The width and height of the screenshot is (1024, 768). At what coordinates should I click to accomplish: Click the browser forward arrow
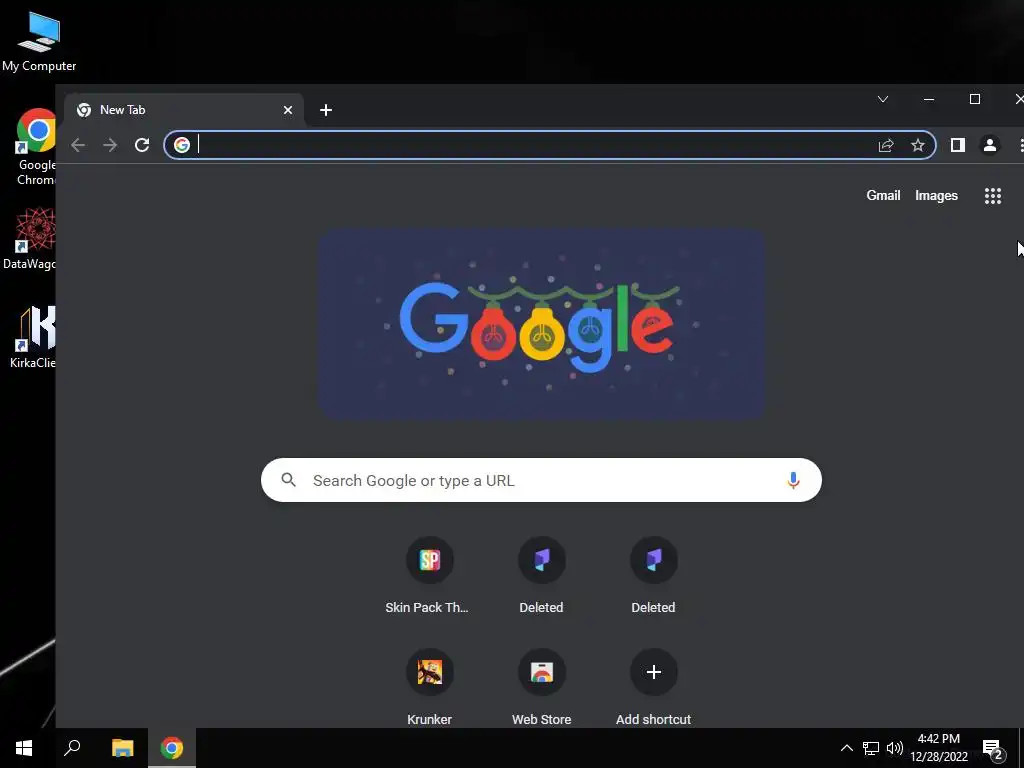point(110,145)
